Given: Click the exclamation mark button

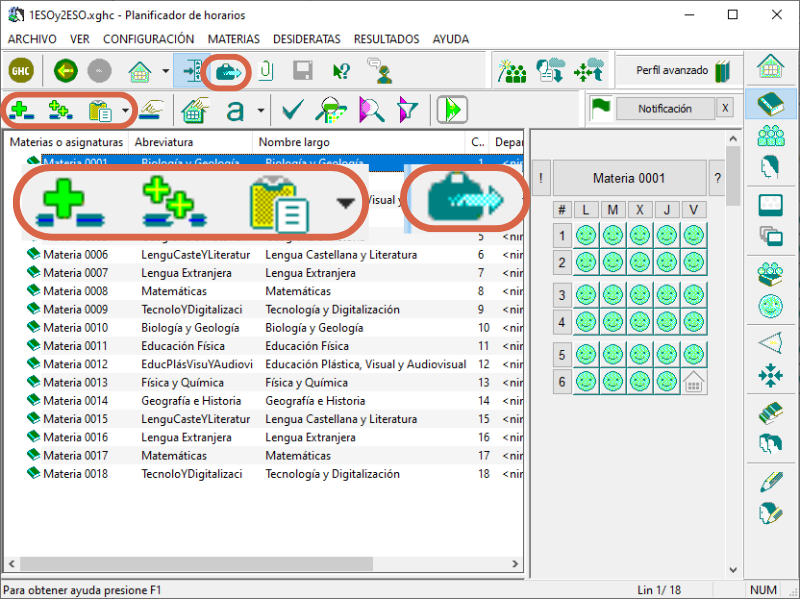Looking at the screenshot, I should (541, 178).
